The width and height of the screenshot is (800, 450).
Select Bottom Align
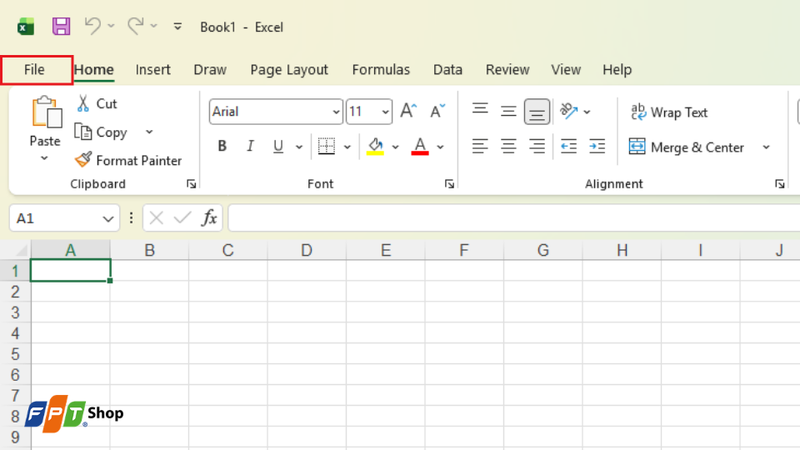click(537, 112)
